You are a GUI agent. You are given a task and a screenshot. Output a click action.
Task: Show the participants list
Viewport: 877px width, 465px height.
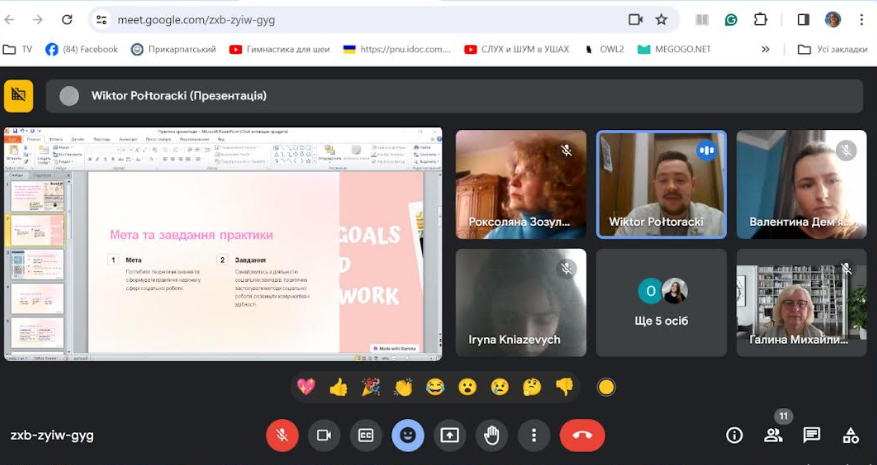[x=774, y=435]
